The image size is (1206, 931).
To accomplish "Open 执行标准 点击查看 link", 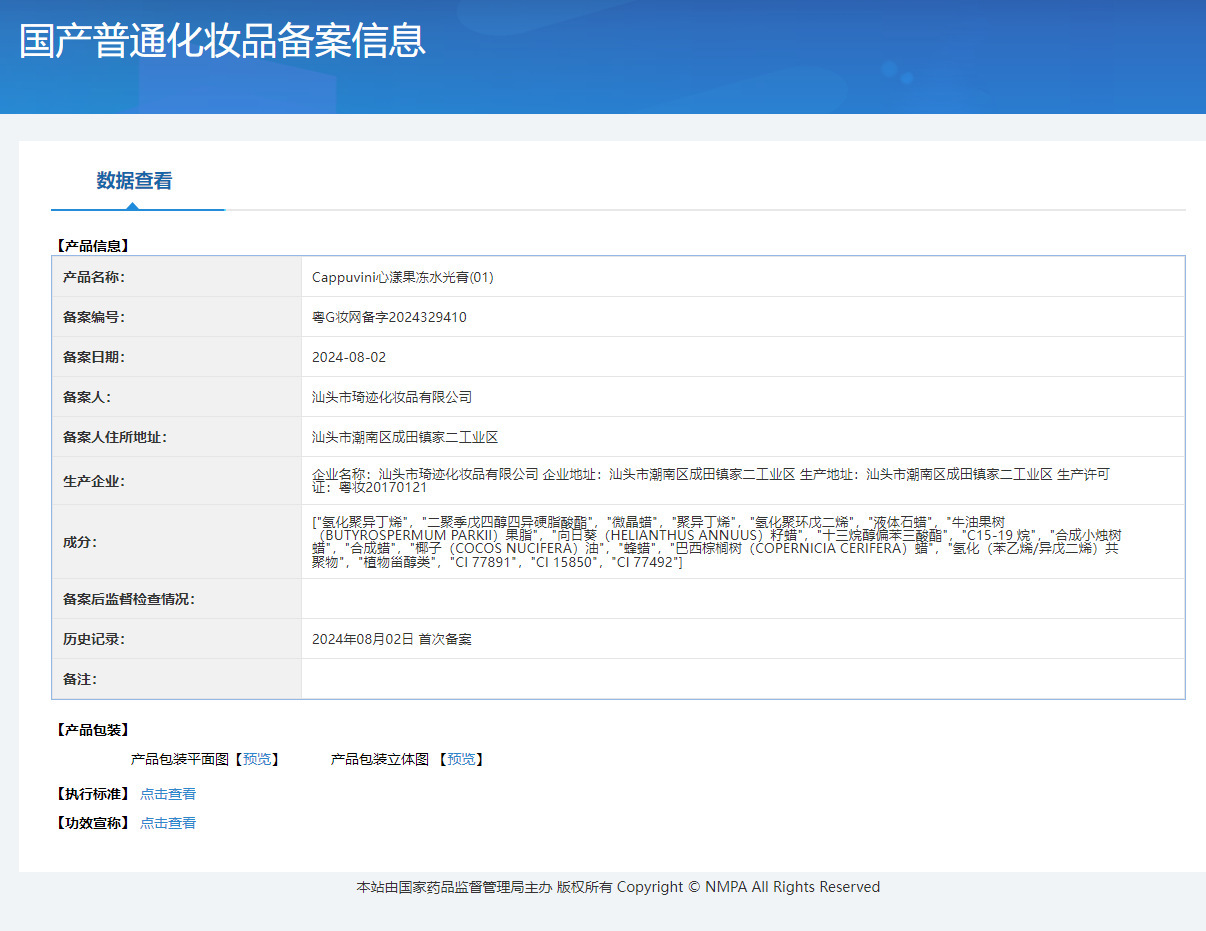I will click(x=168, y=794).
